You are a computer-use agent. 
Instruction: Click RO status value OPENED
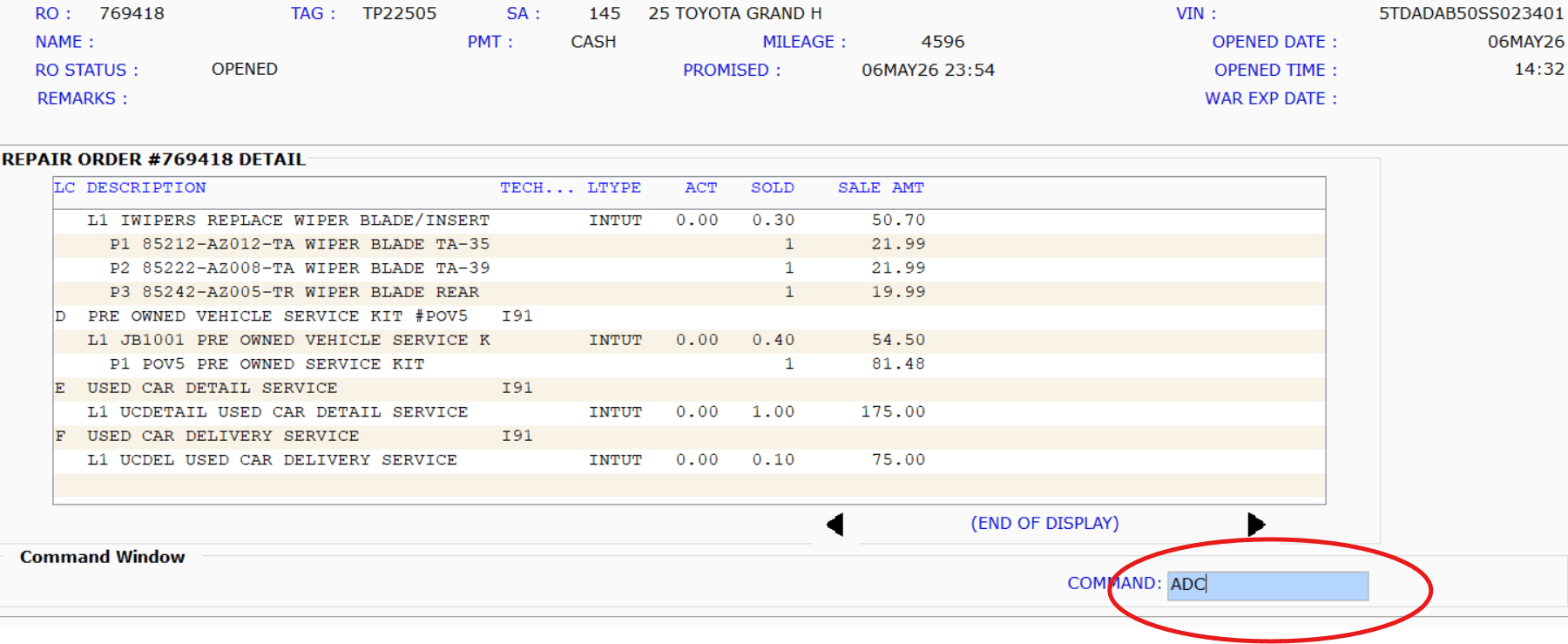[x=245, y=70]
